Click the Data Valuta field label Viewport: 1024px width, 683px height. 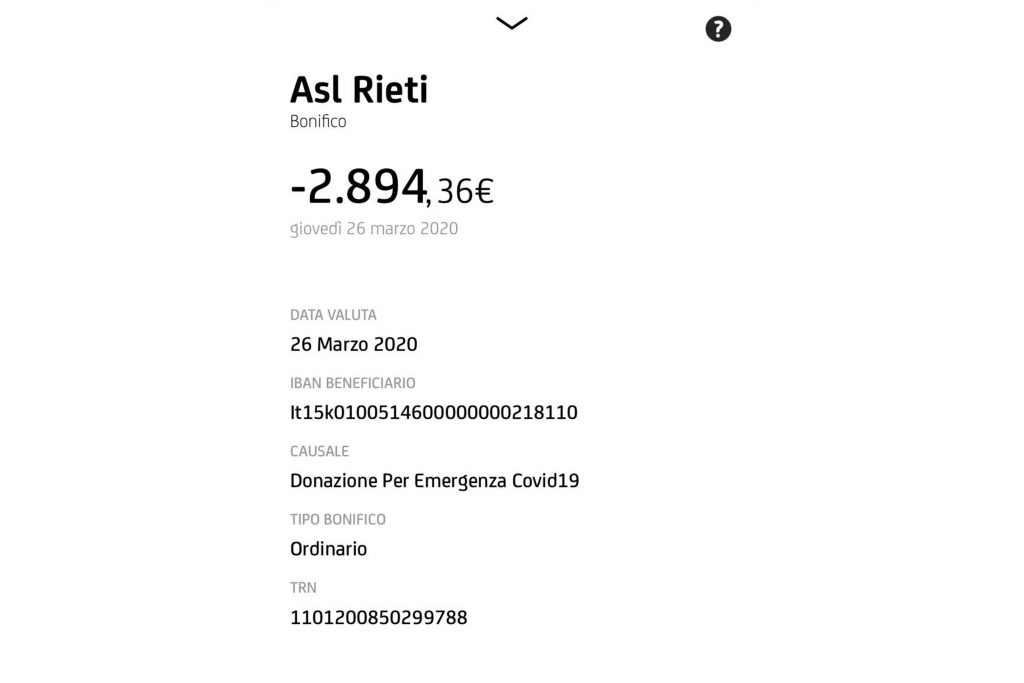(333, 315)
